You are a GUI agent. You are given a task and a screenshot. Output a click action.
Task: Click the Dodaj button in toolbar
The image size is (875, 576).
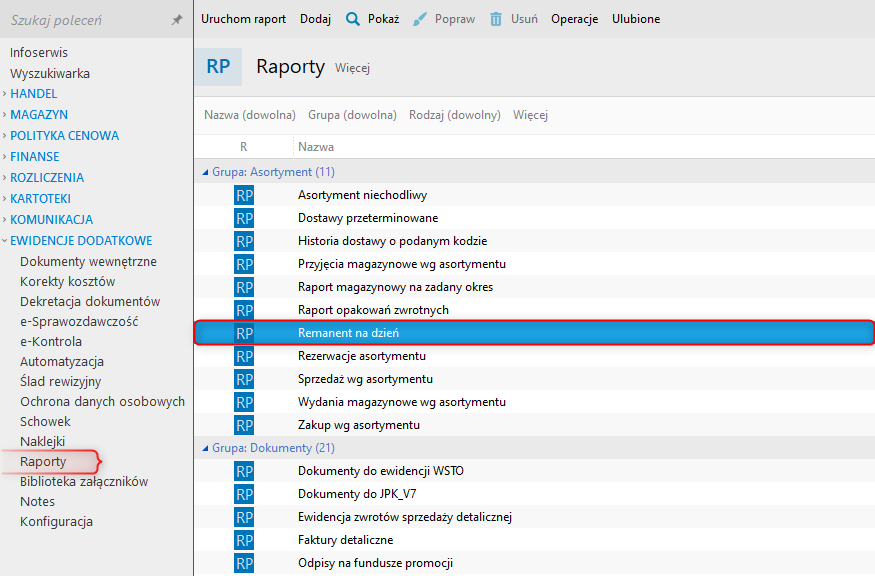coord(315,19)
